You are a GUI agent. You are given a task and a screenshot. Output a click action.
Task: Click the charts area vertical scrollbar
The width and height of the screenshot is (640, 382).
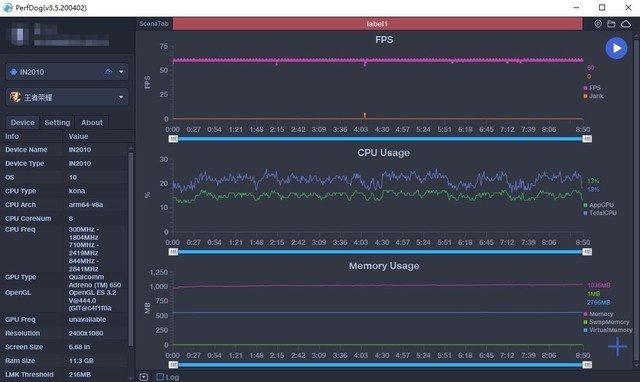pyautogui.click(x=636, y=200)
